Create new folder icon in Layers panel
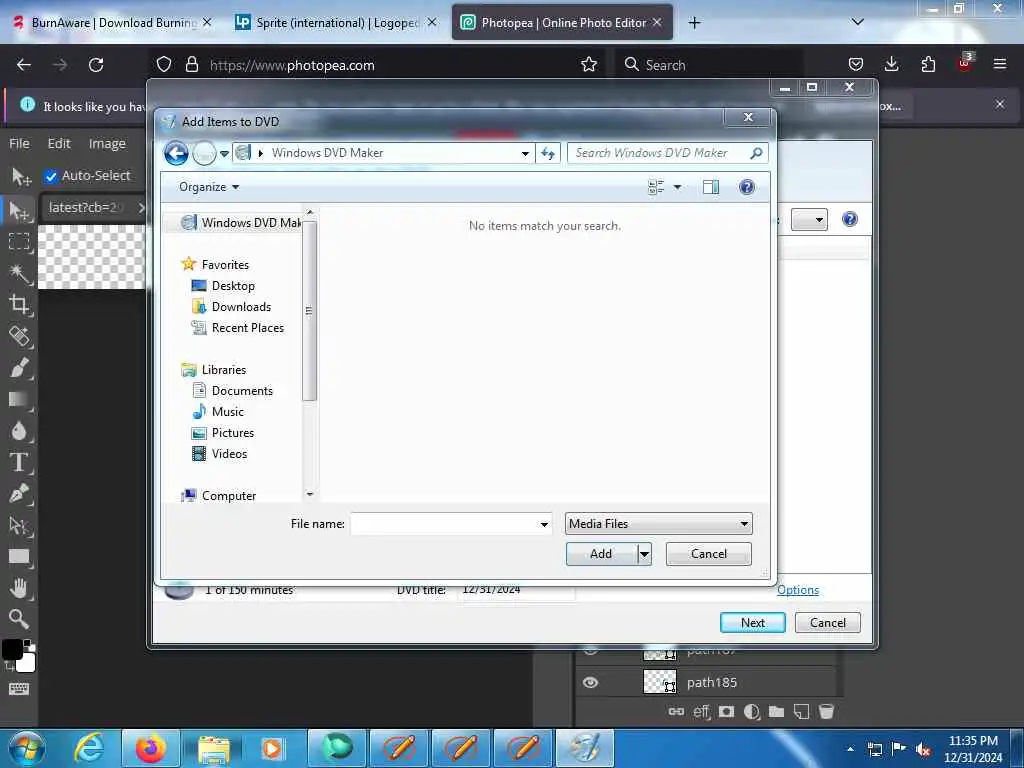Viewport: 1024px width, 768px height. (x=776, y=712)
